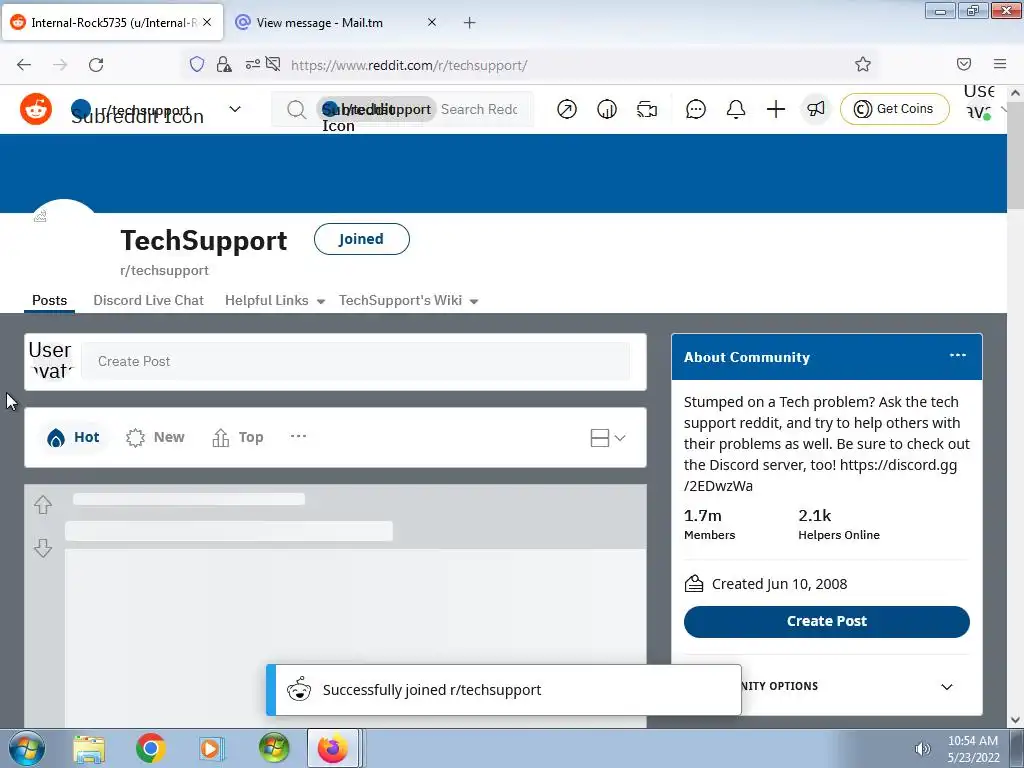Image resolution: width=1024 pixels, height=768 pixels.
Task: Click the volume speaker tray icon
Action: click(923, 749)
